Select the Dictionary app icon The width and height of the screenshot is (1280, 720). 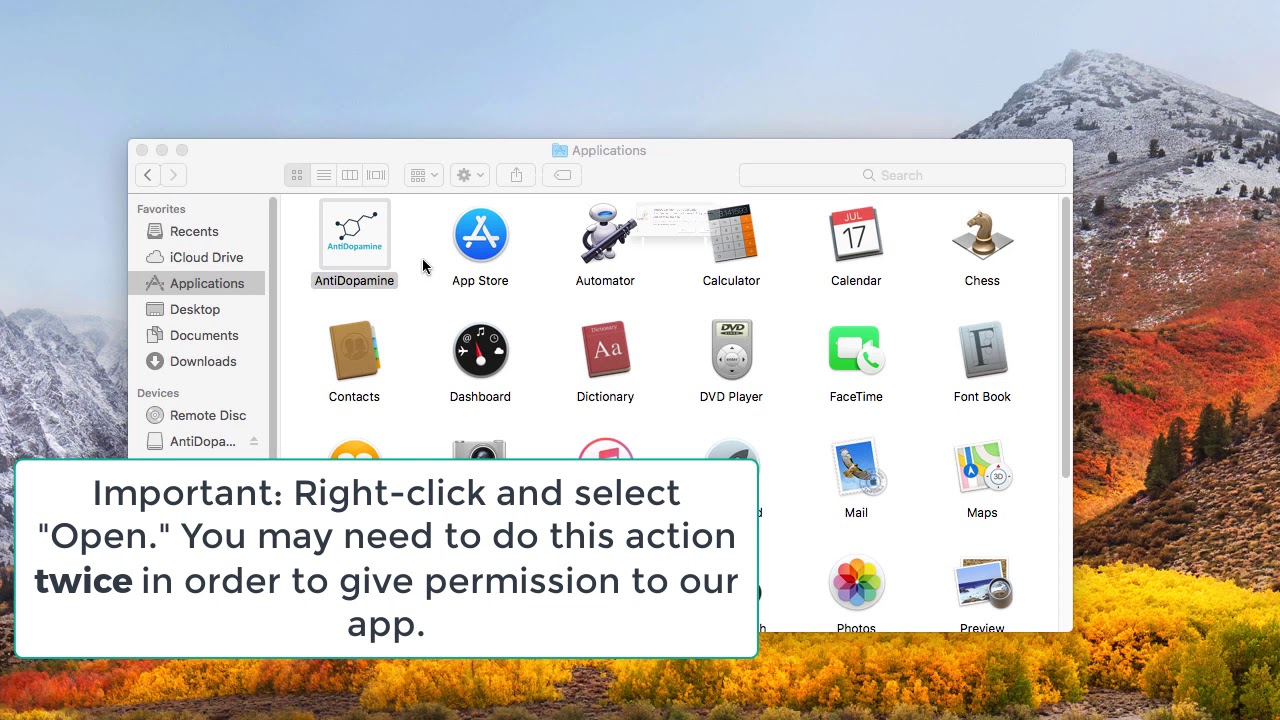point(605,350)
